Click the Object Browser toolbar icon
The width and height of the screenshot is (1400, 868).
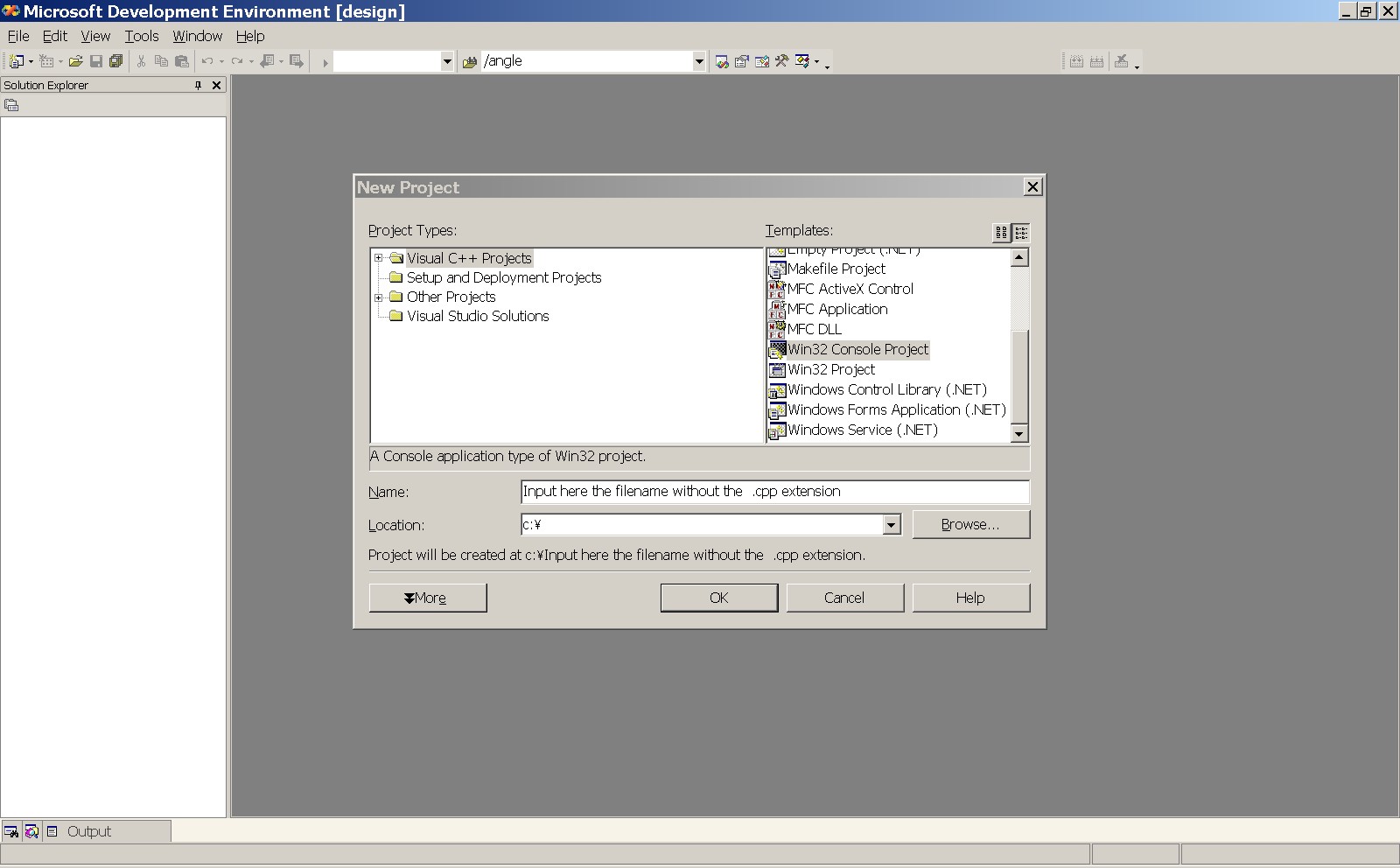pos(762,61)
